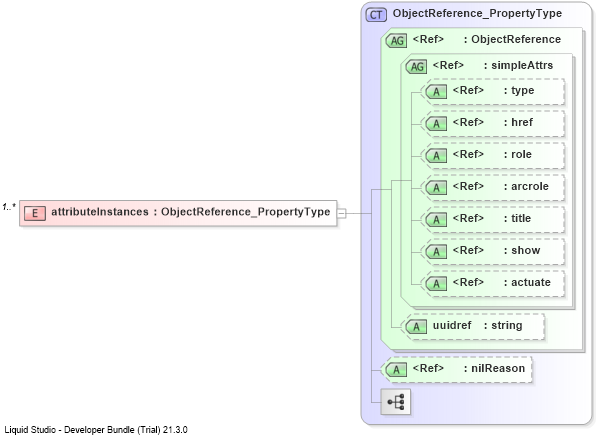Select the ': title' attribute label
Image resolution: width=596 pixels, height=435 pixels.
[x=517, y=218]
